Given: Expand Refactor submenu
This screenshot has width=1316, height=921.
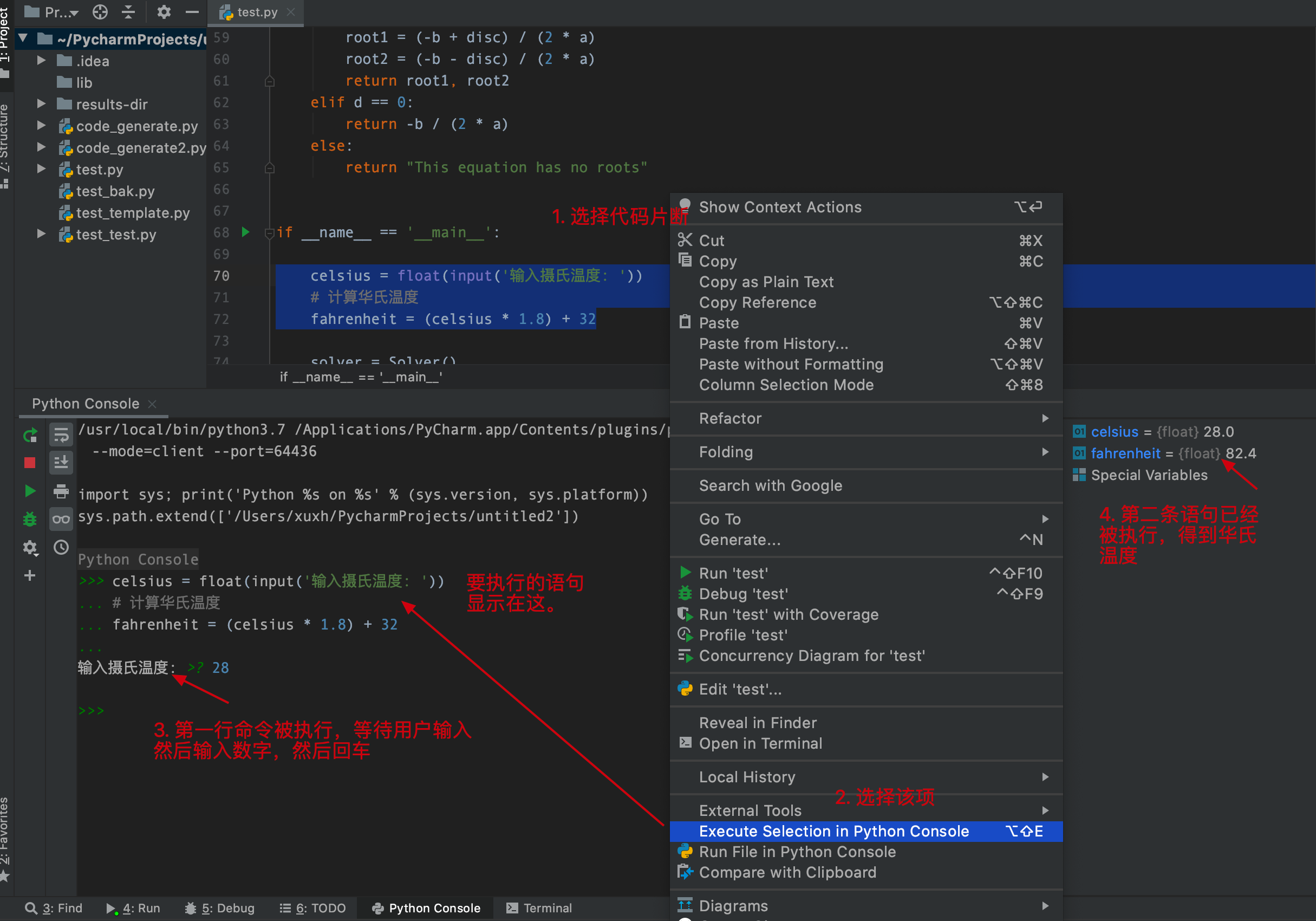Looking at the screenshot, I should (x=866, y=418).
